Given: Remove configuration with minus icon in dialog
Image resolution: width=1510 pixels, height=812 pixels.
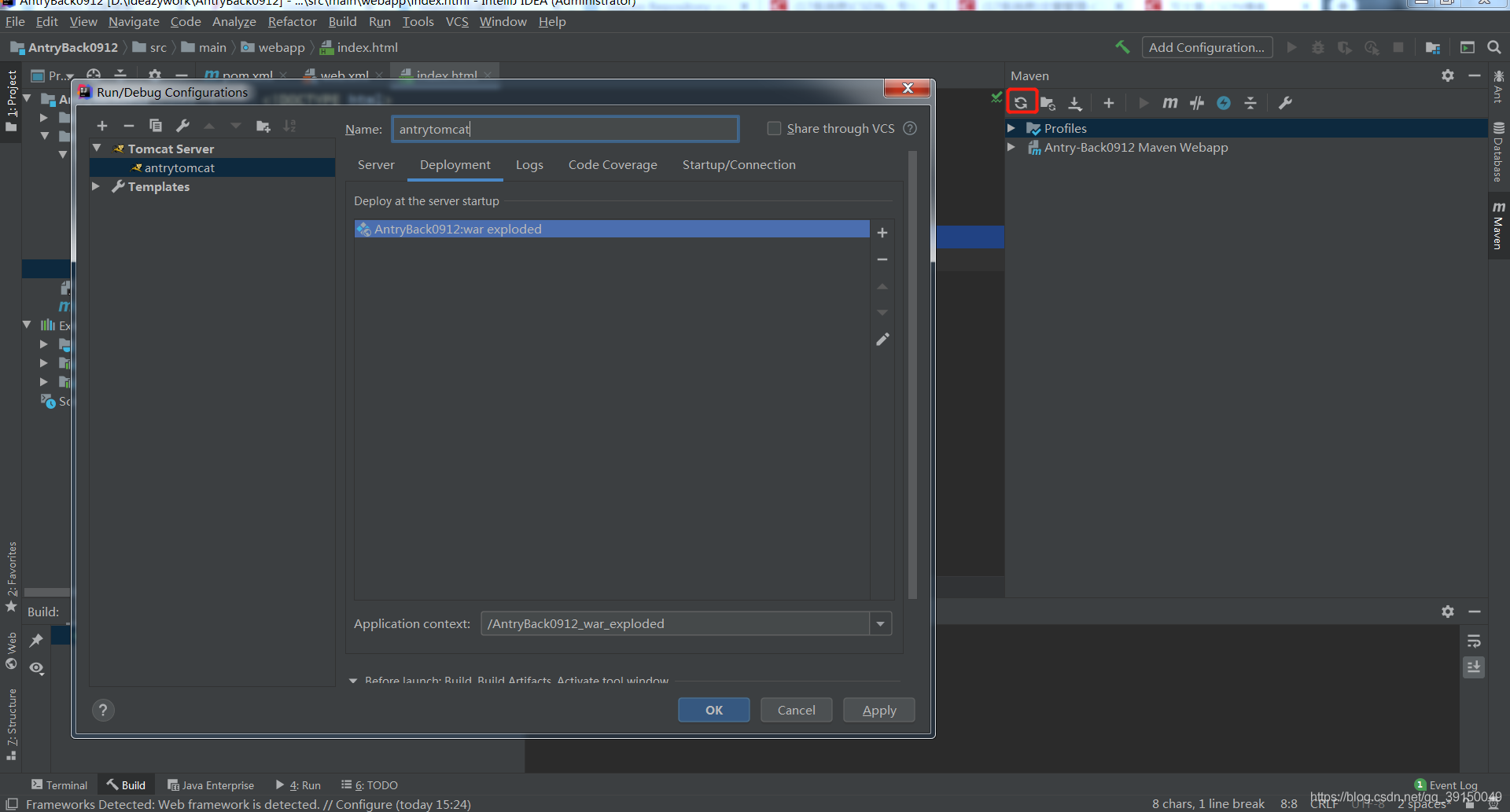Looking at the screenshot, I should (129, 126).
